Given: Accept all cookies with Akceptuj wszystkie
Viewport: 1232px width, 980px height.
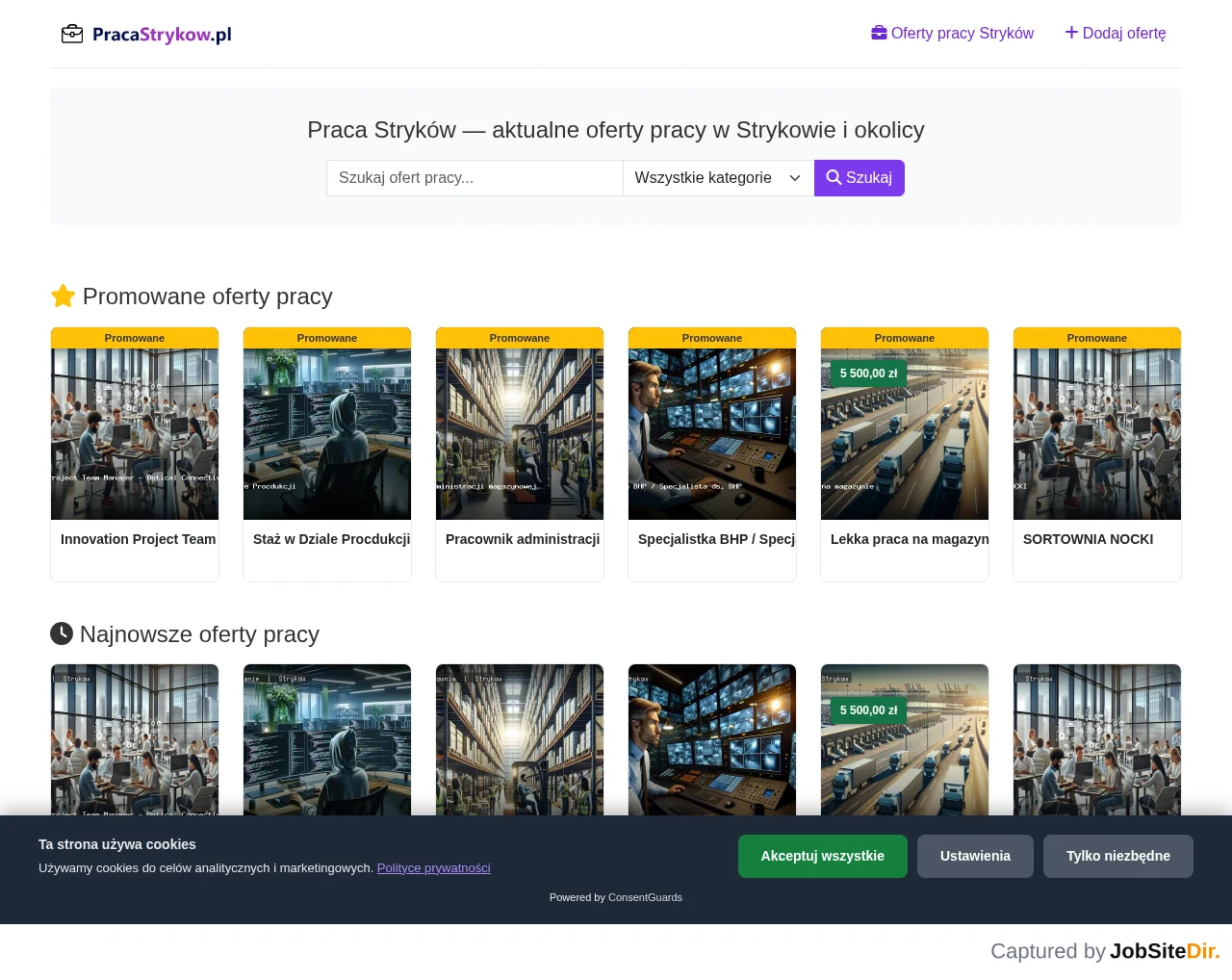Looking at the screenshot, I should 823,856.
